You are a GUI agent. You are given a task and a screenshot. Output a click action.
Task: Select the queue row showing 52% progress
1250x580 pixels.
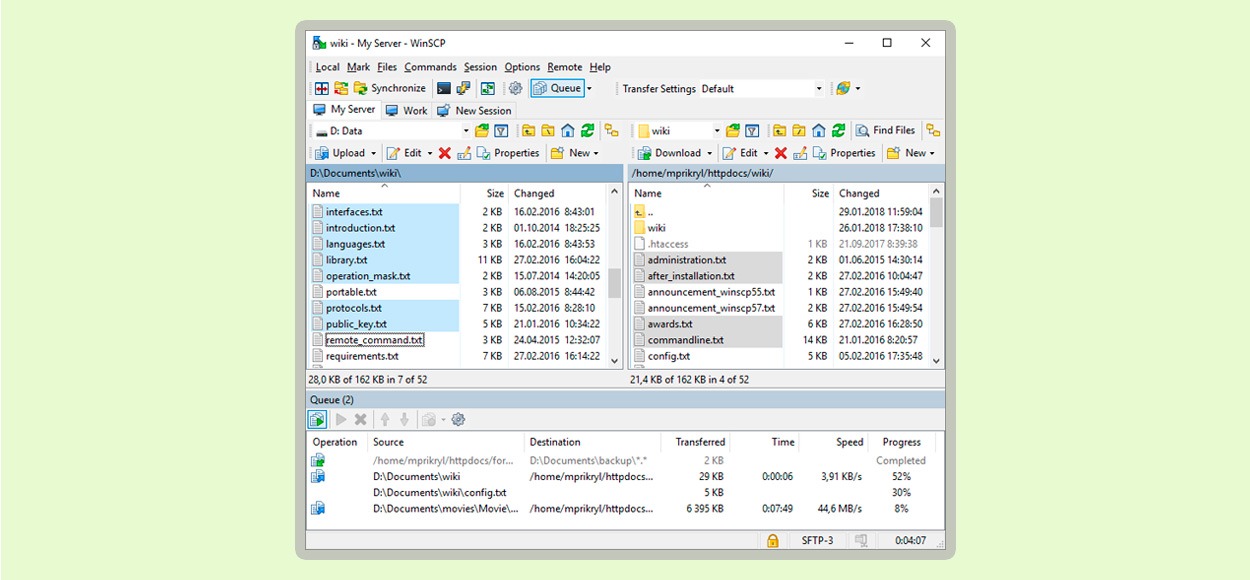tap(624, 476)
